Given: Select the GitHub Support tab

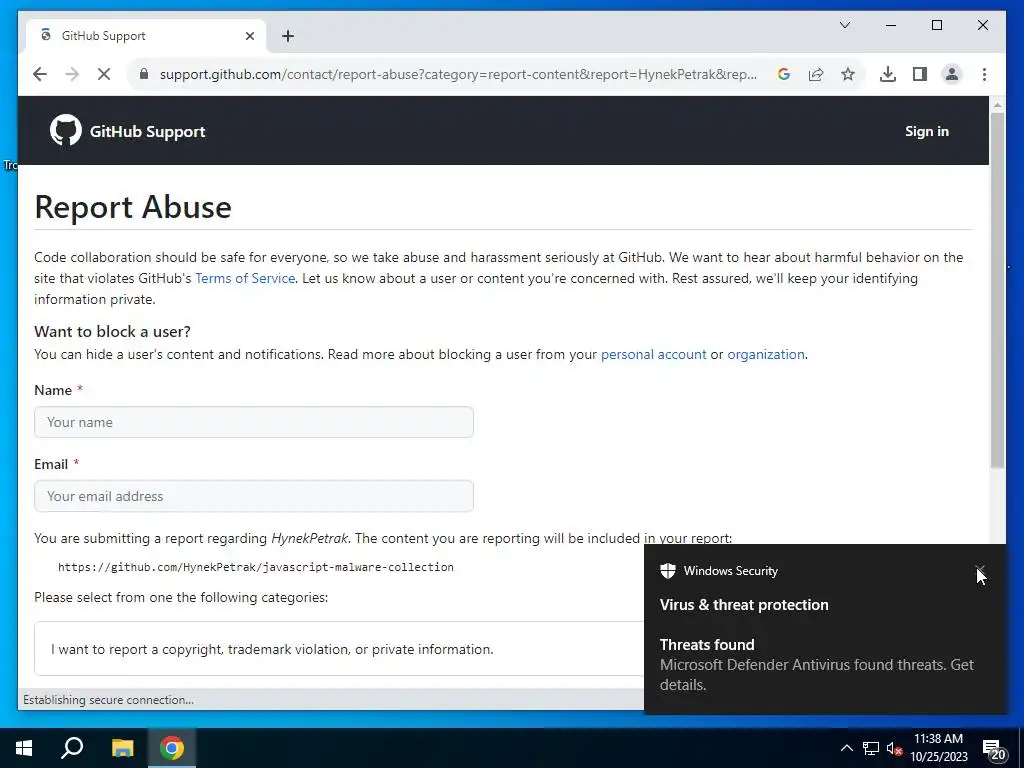Looking at the screenshot, I should 146,36.
